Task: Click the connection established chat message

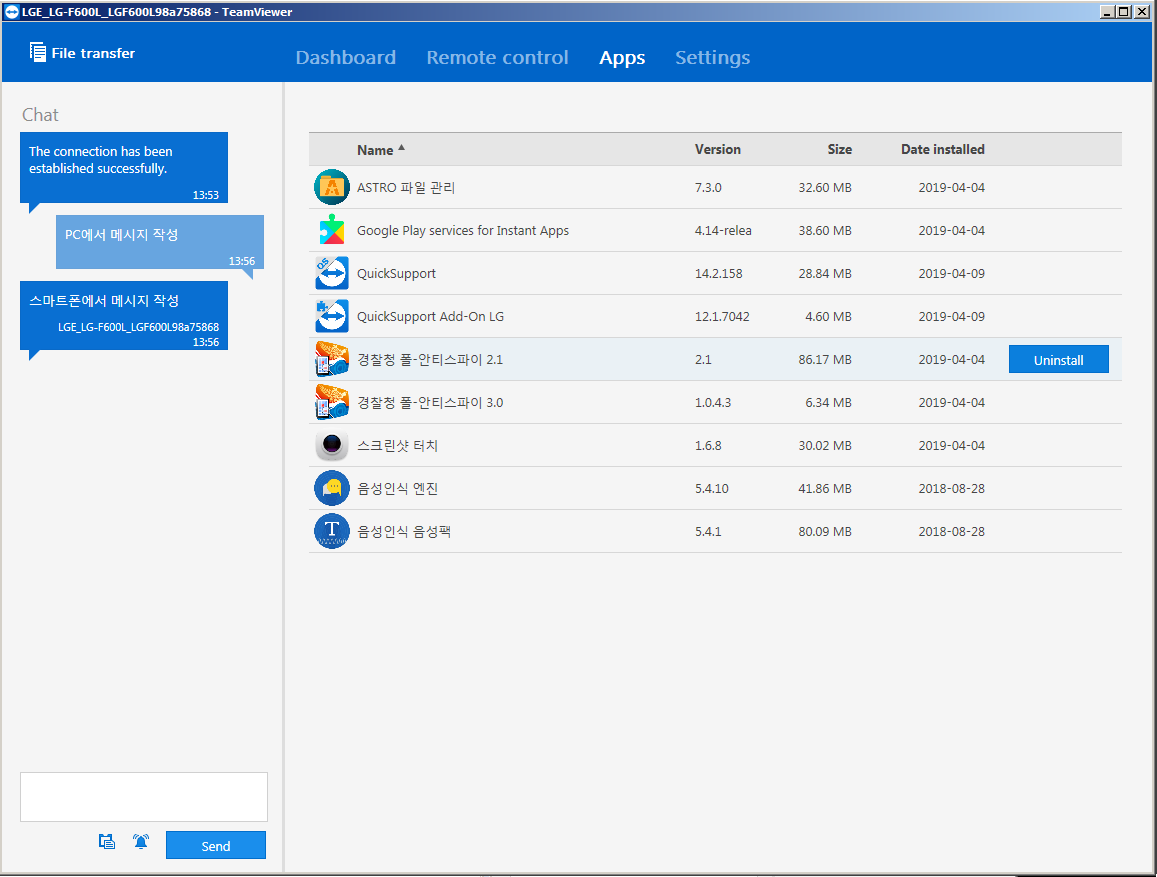Action: [x=124, y=167]
